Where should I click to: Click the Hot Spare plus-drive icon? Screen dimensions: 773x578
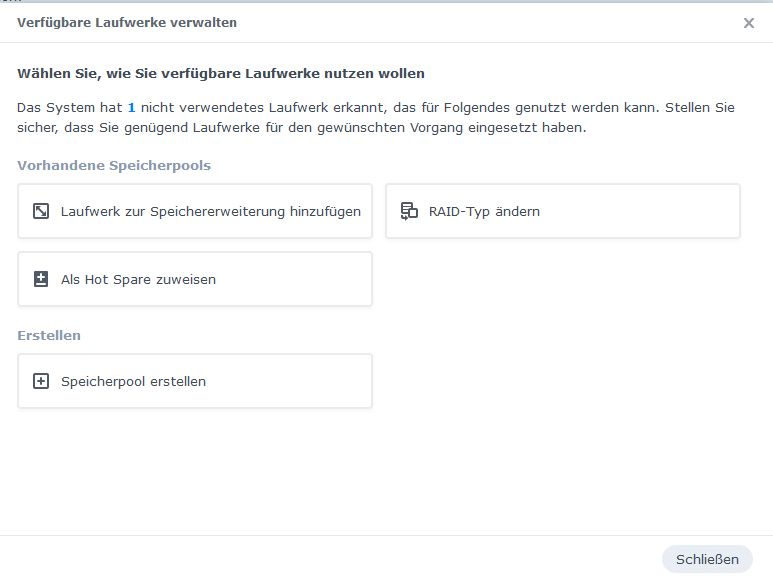(41, 279)
